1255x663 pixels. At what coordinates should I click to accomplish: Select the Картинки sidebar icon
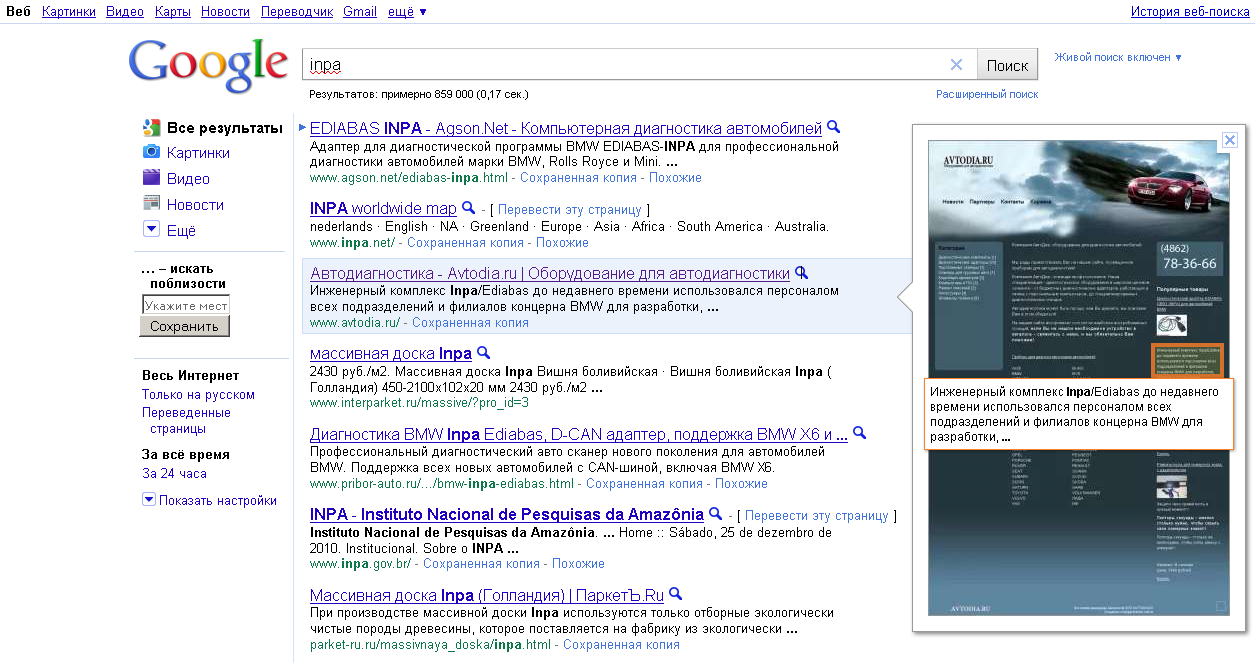pyautogui.click(x=152, y=152)
